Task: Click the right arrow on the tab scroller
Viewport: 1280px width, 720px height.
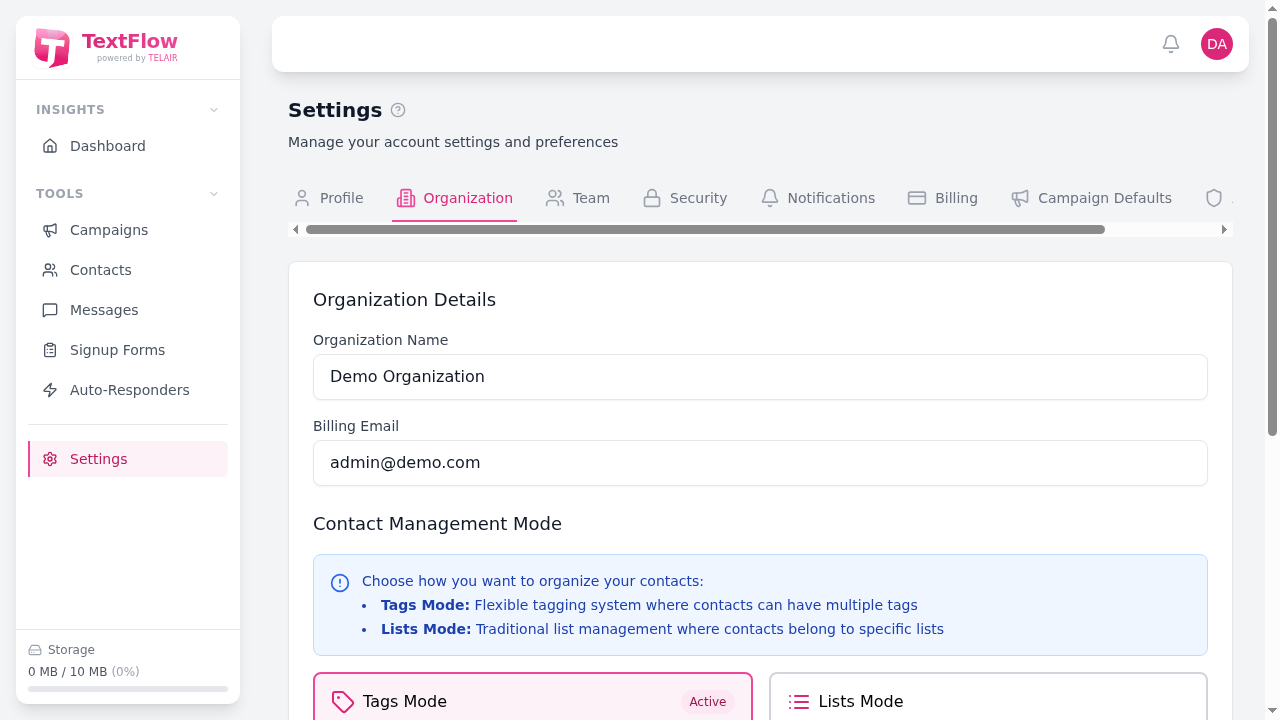Action: (x=1224, y=229)
